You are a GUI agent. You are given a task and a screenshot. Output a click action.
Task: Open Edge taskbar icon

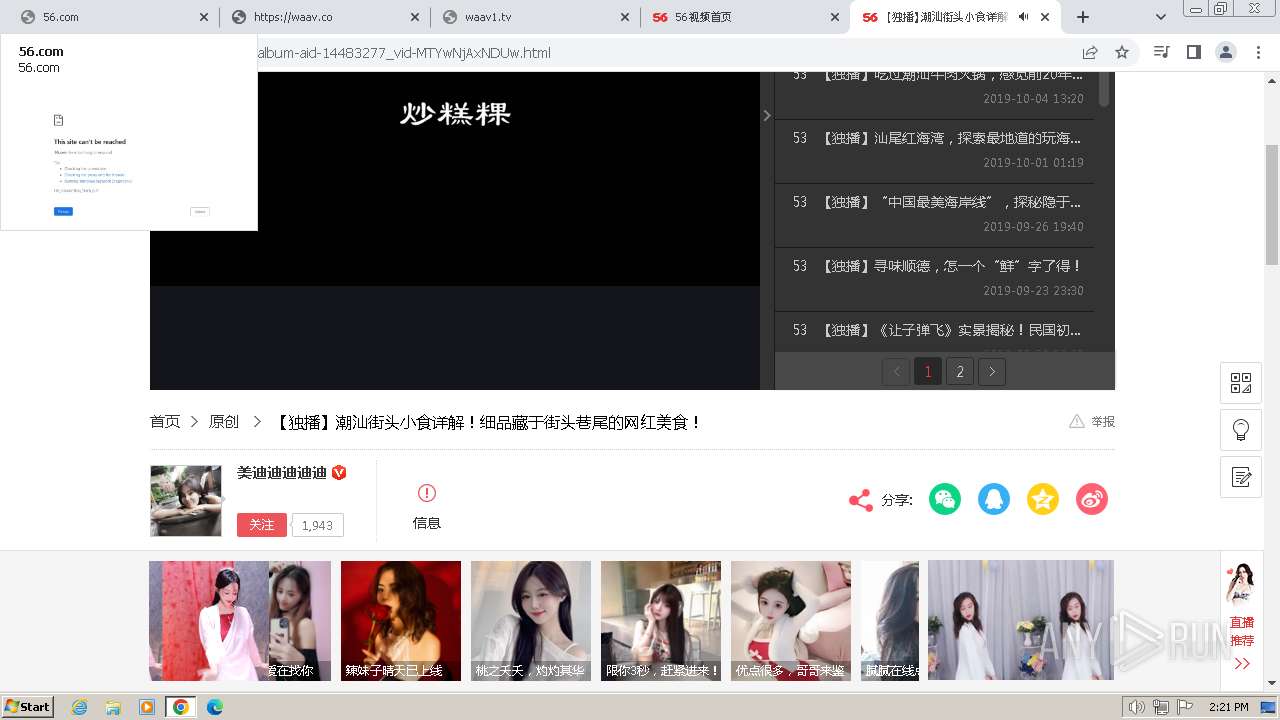click(215, 707)
